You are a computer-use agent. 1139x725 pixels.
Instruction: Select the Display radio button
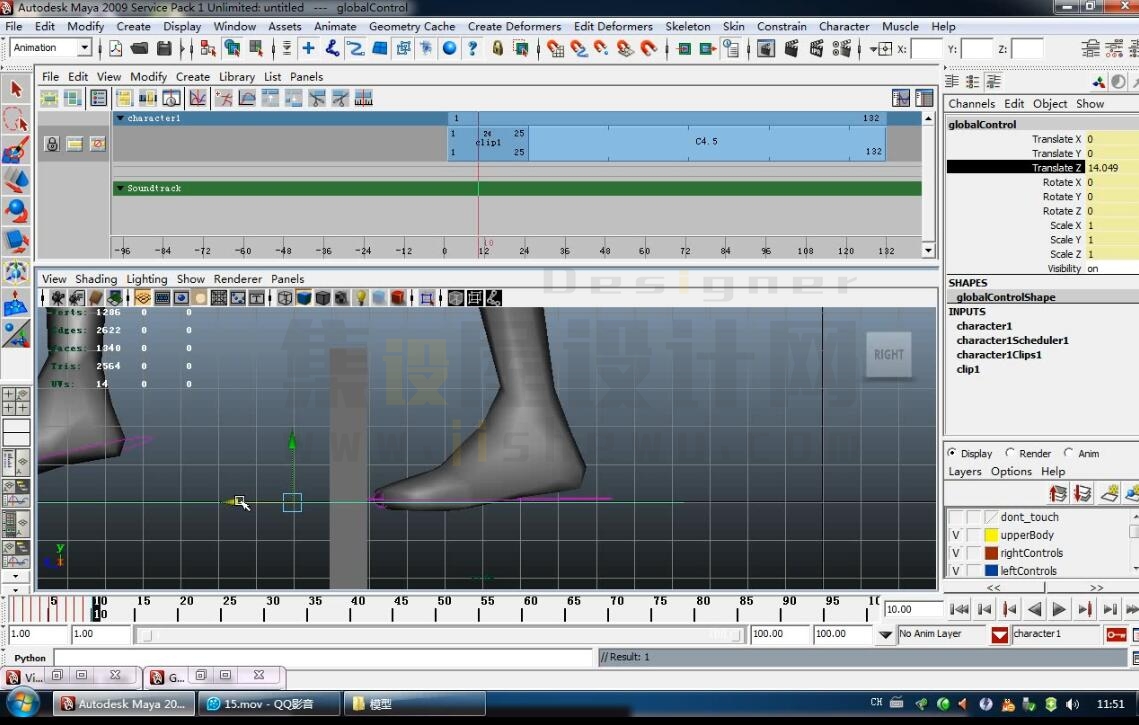click(x=952, y=453)
